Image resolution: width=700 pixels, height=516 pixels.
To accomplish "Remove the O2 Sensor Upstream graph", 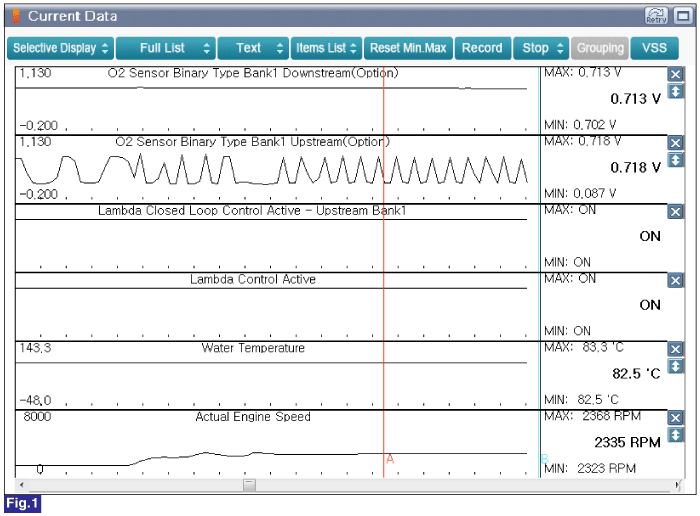I will click(675, 143).
